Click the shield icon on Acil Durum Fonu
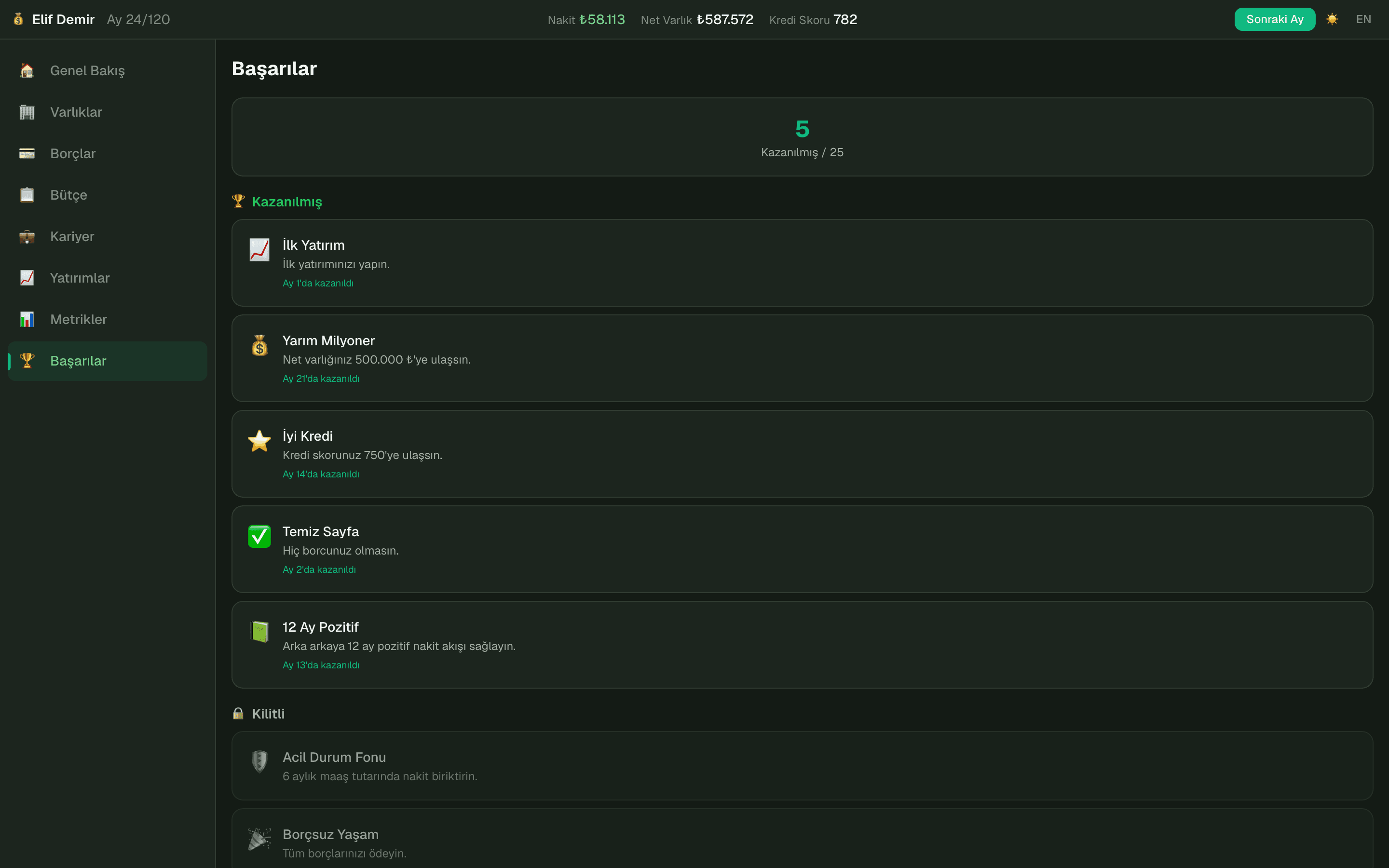This screenshot has width=1389, height=868. (x=259, y=762)
